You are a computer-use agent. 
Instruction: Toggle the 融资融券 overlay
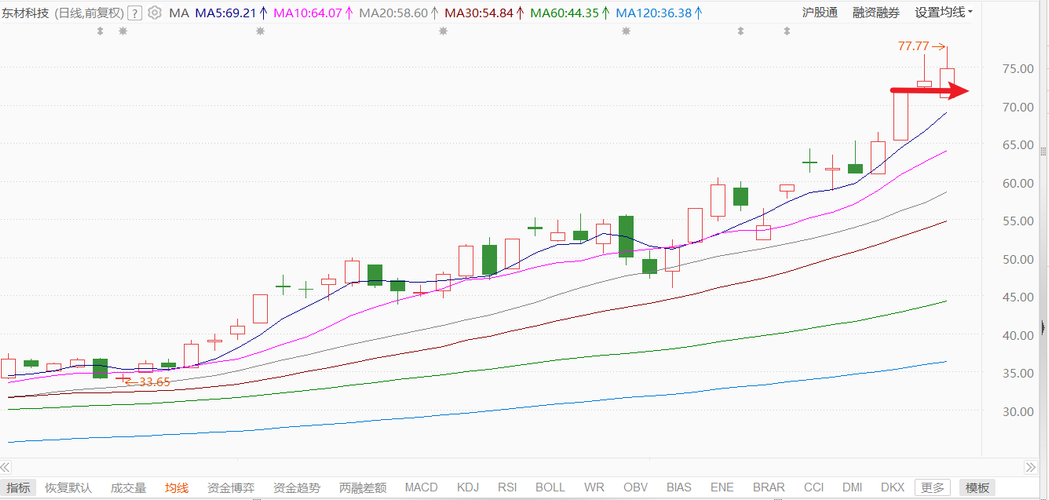coord(876,12)
